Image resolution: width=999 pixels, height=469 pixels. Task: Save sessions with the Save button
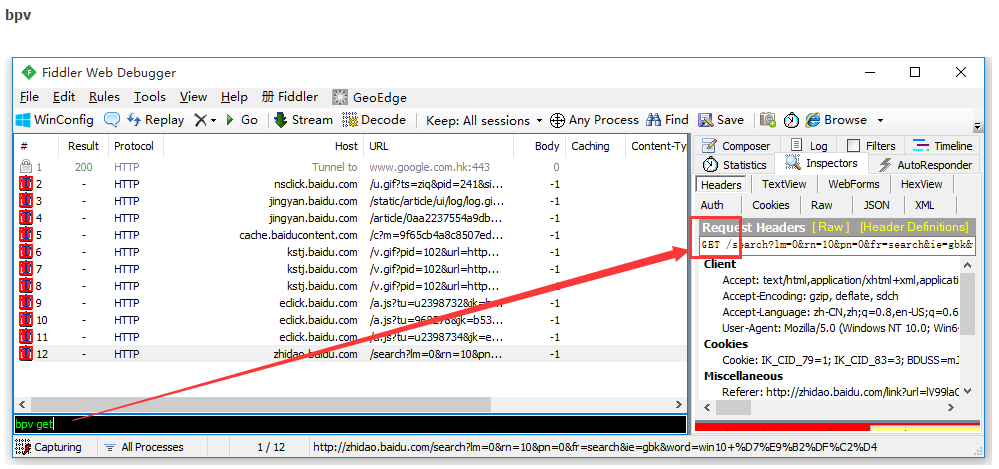pyautogui.click(x=721, y=120)
